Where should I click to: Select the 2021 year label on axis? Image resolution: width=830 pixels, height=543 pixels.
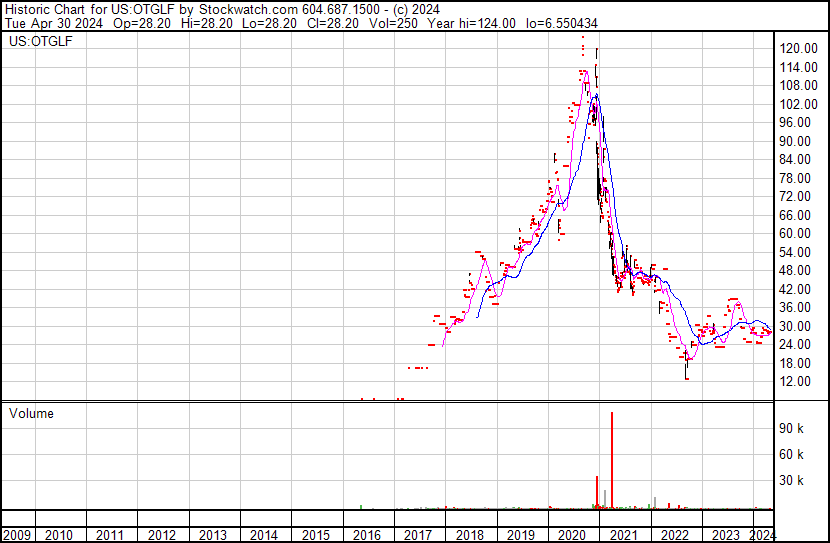coord(624,535)
